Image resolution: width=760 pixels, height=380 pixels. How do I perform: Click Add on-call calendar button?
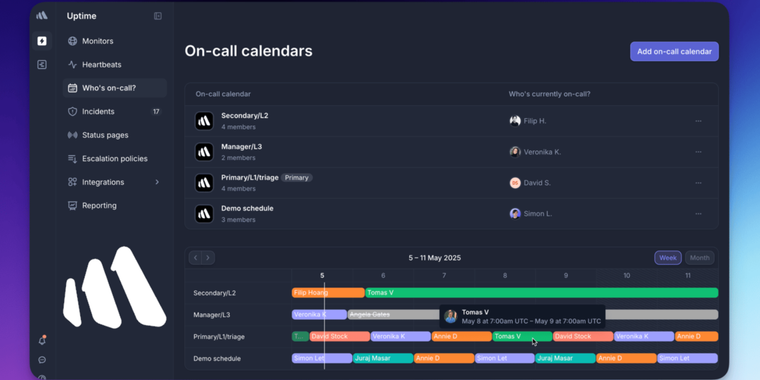tap(674, 51)
